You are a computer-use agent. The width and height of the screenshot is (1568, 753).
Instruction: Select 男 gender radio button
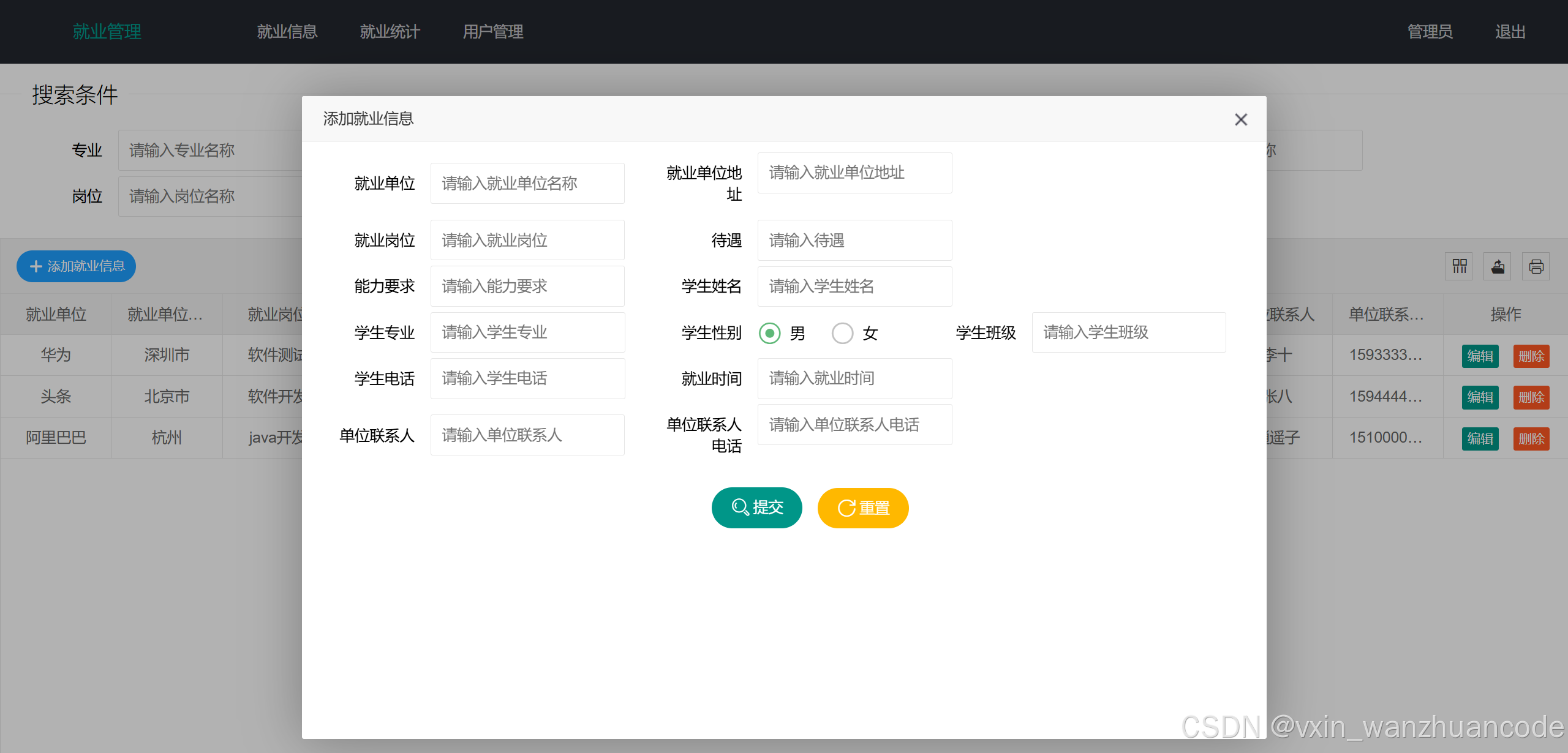770,333
